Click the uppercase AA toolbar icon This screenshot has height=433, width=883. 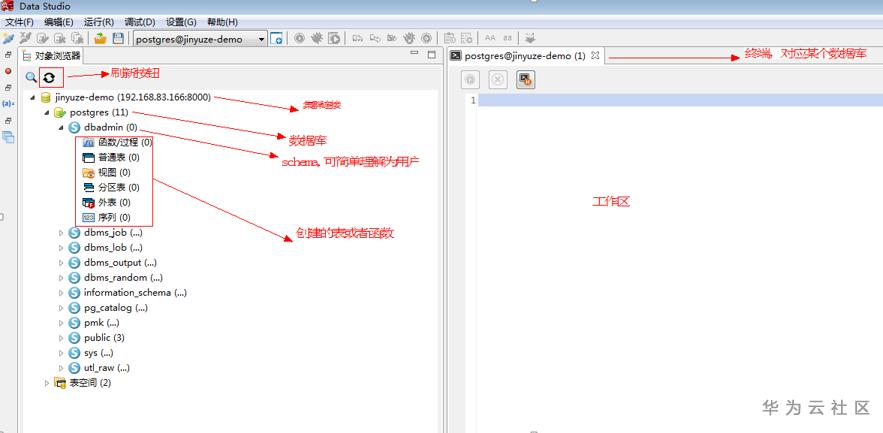490,38
